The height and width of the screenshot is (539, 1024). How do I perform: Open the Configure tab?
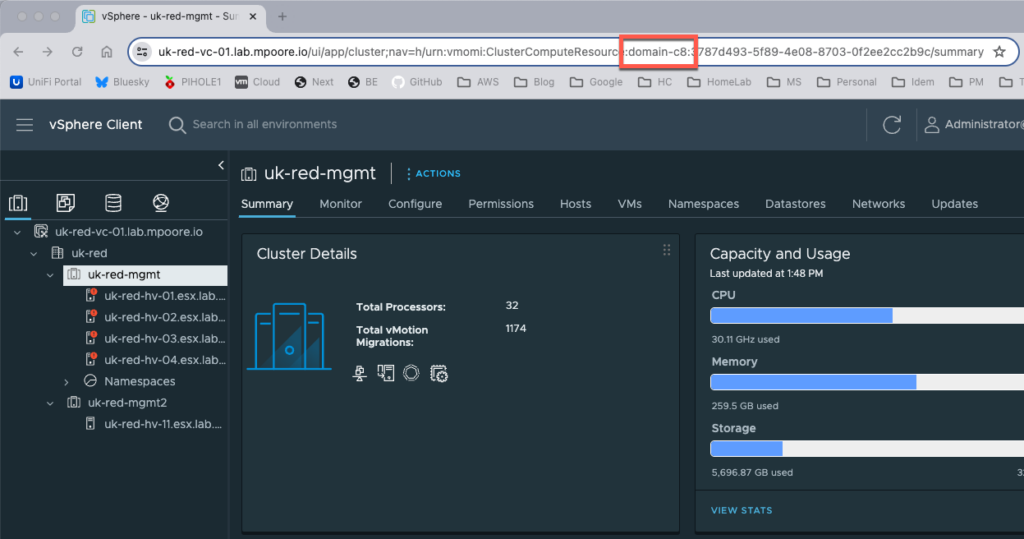(415, 204)
